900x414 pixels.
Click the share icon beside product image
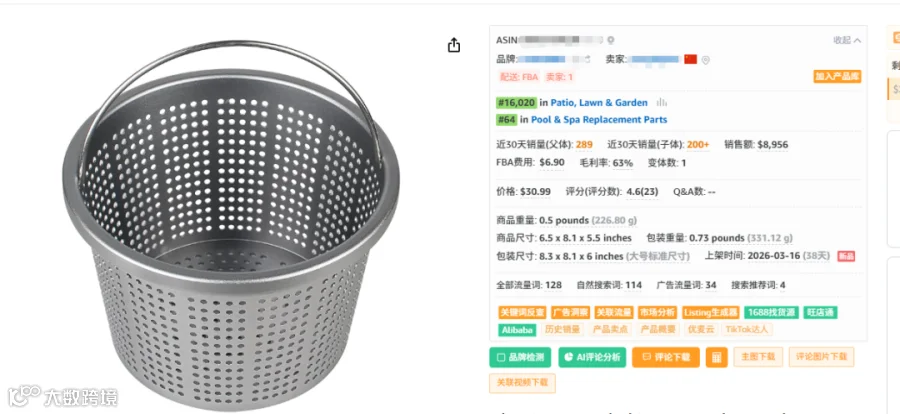[454, 45]
